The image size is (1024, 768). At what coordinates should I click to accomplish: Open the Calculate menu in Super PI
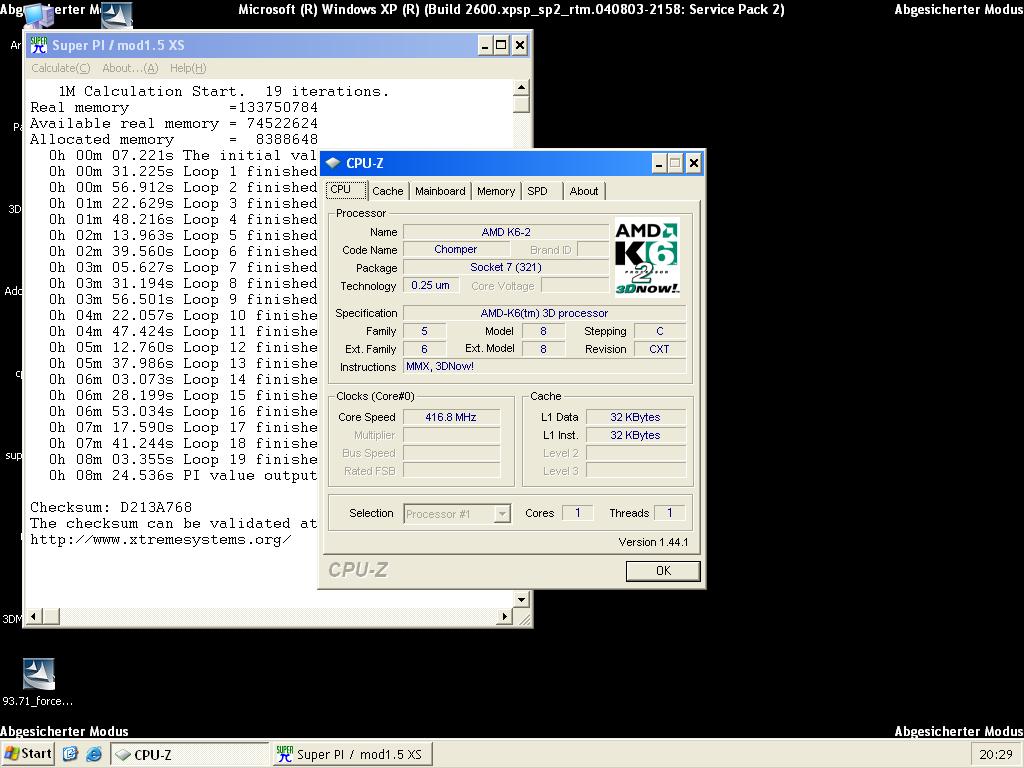pyautogui.click(x=61, y=68)
